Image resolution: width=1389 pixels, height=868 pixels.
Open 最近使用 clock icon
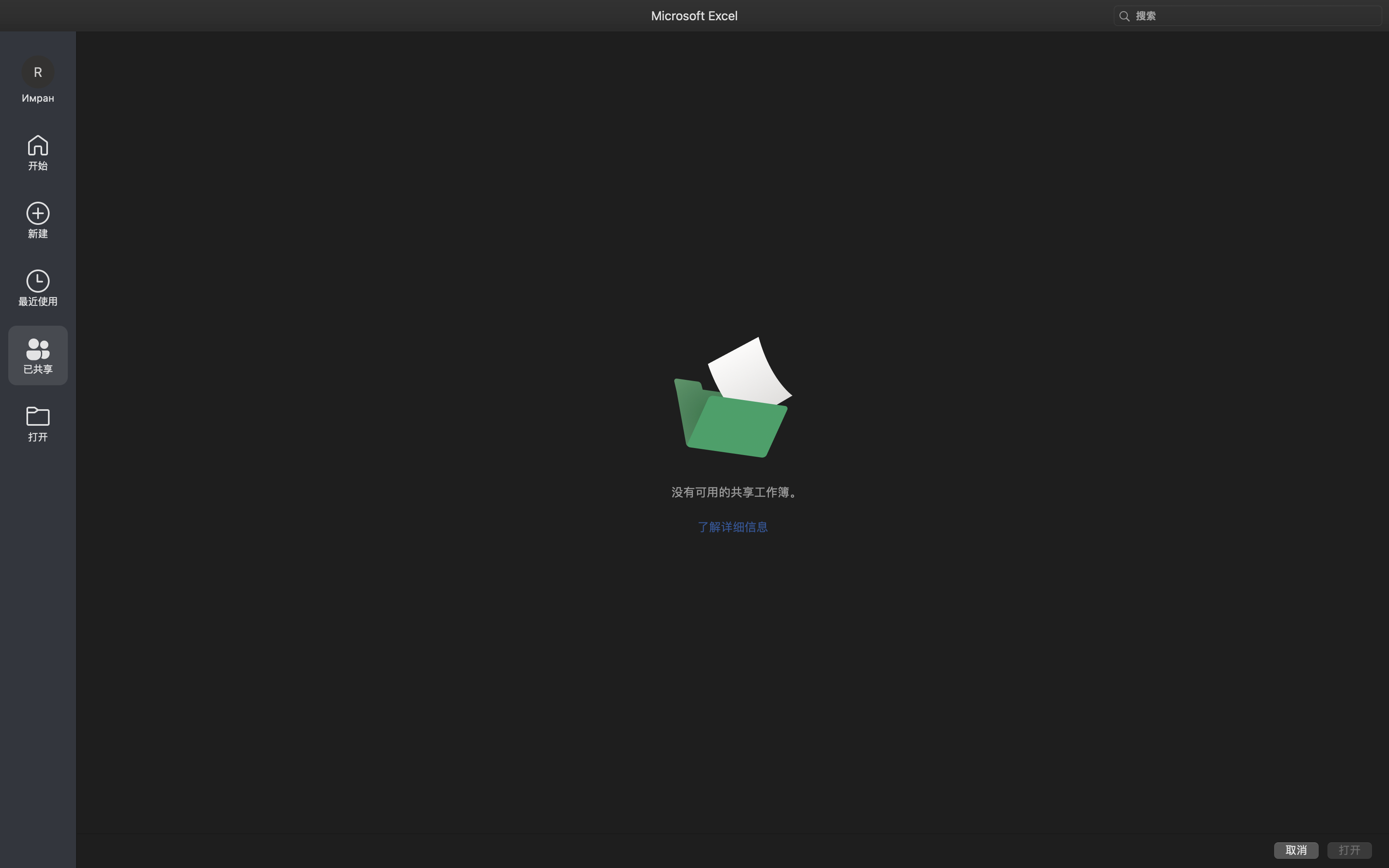38,281
